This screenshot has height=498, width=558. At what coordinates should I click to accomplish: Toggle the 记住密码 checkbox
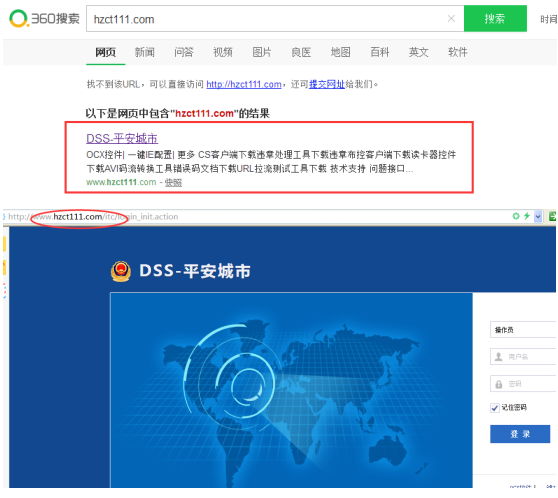(x=495, y=408)
